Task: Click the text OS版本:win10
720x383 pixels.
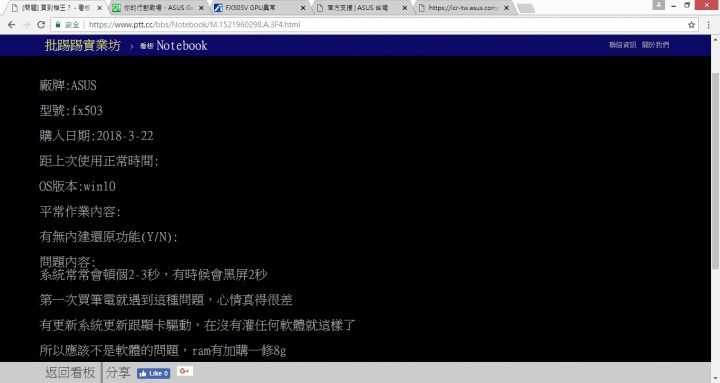Action: (x=78, y=186)
